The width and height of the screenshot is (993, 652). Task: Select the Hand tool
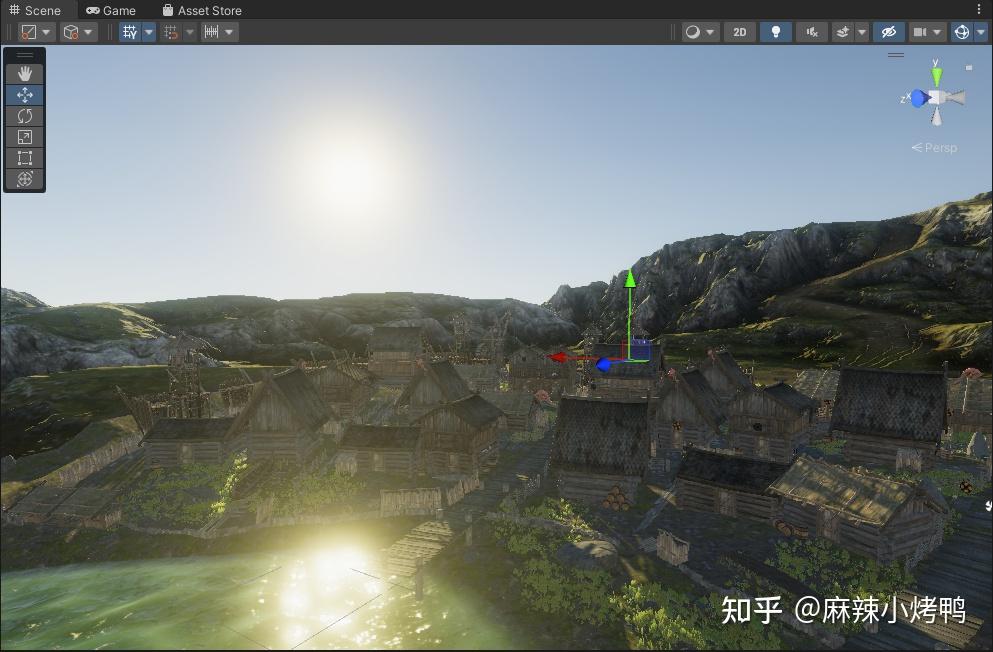click(24, 72)
